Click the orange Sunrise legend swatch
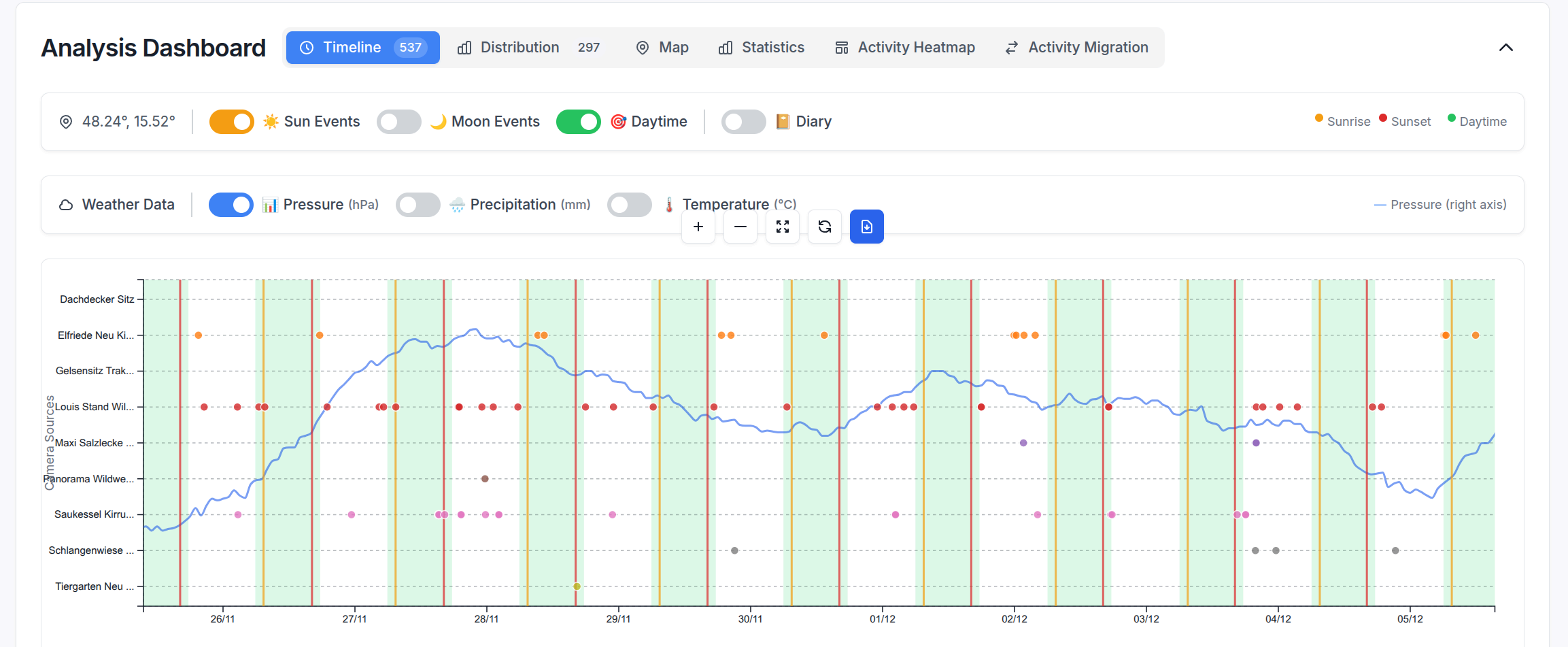 click(1318, 118)
